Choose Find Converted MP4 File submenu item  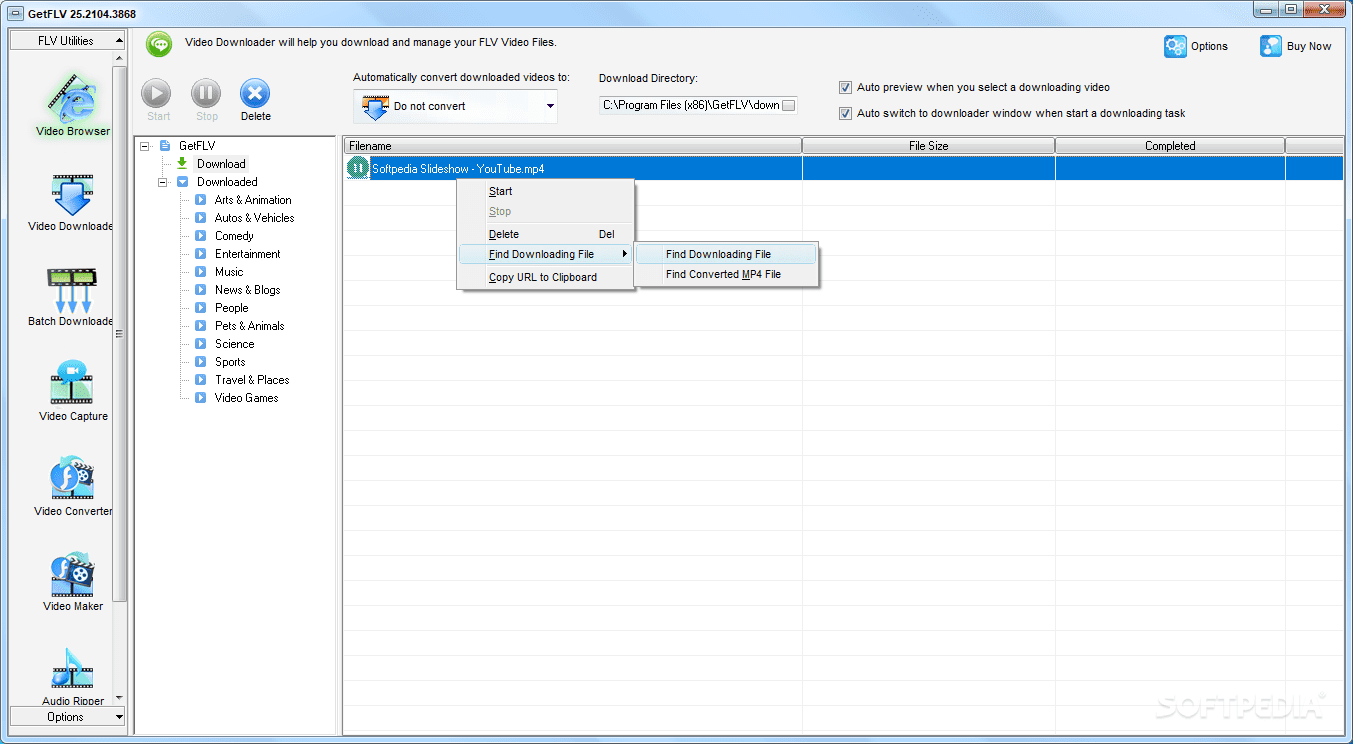723,274
